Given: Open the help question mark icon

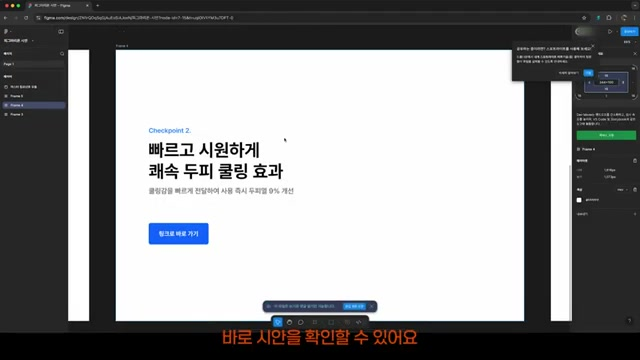Looking at the screenshot, I should (x=629, y=321).
